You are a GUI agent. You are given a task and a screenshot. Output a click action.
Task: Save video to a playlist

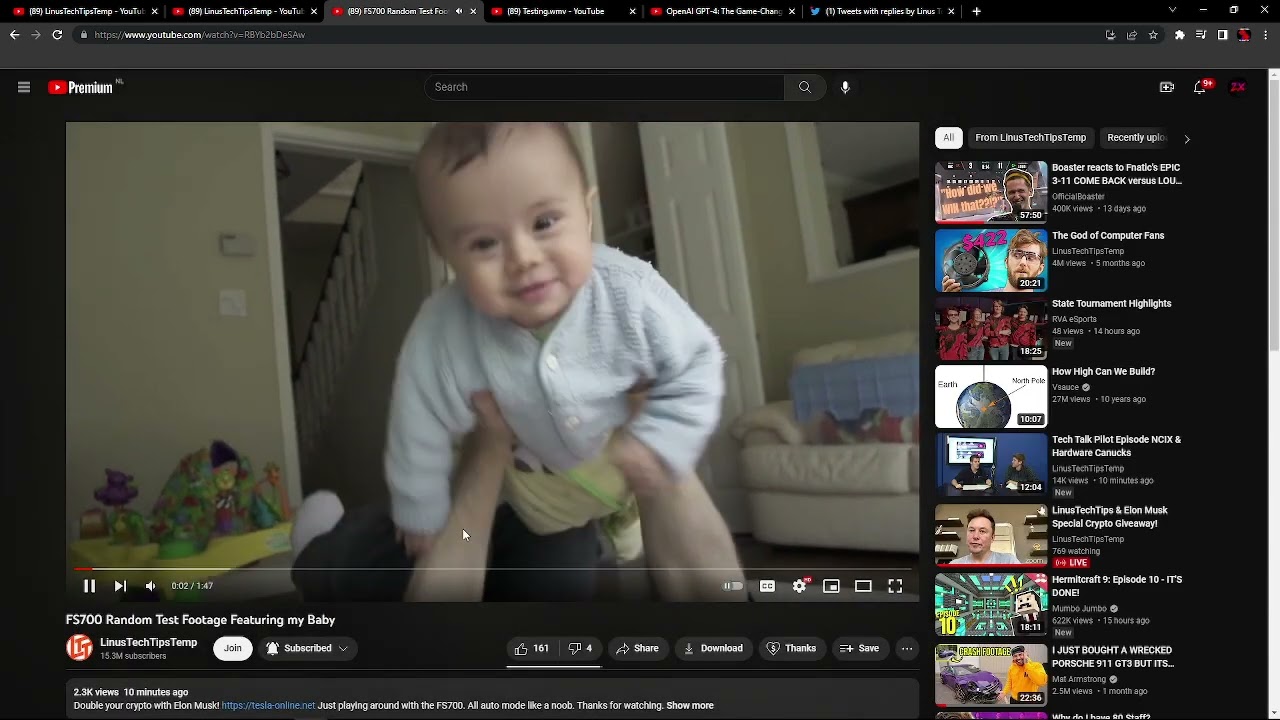859,648
